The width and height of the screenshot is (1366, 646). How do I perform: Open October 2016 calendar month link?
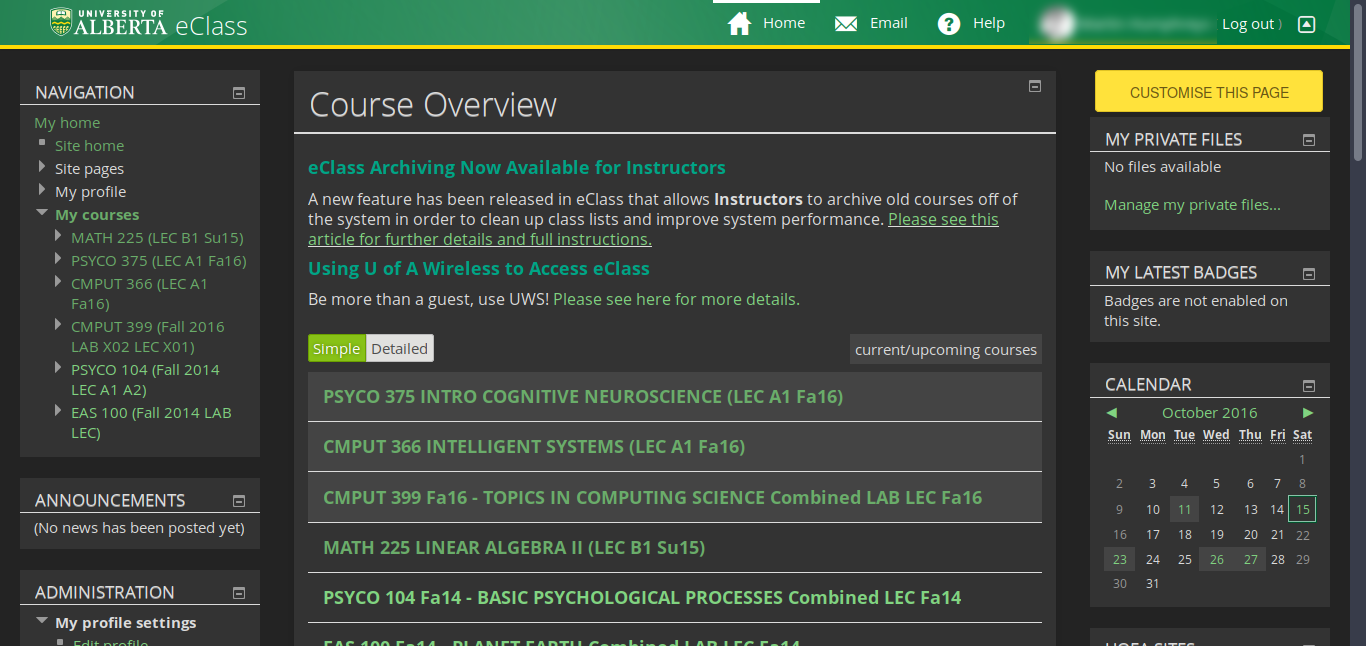[x=1209, y=413]
